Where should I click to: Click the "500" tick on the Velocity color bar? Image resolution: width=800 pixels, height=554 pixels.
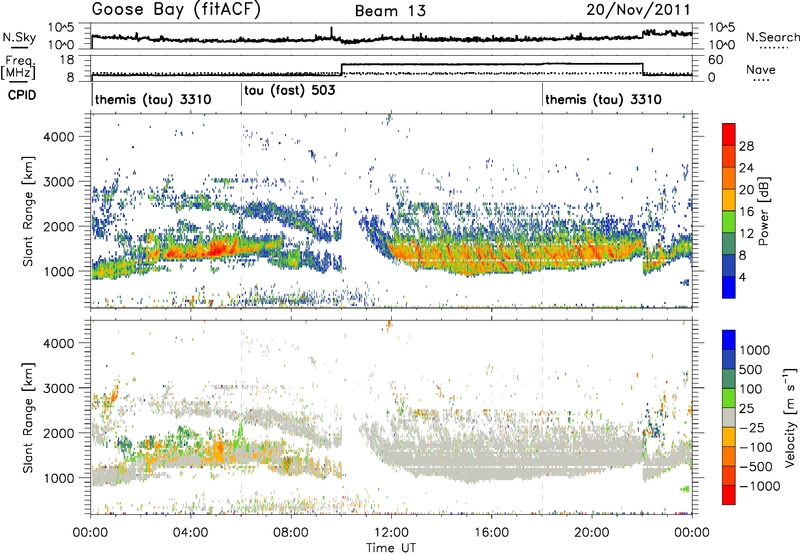point(752,370)
